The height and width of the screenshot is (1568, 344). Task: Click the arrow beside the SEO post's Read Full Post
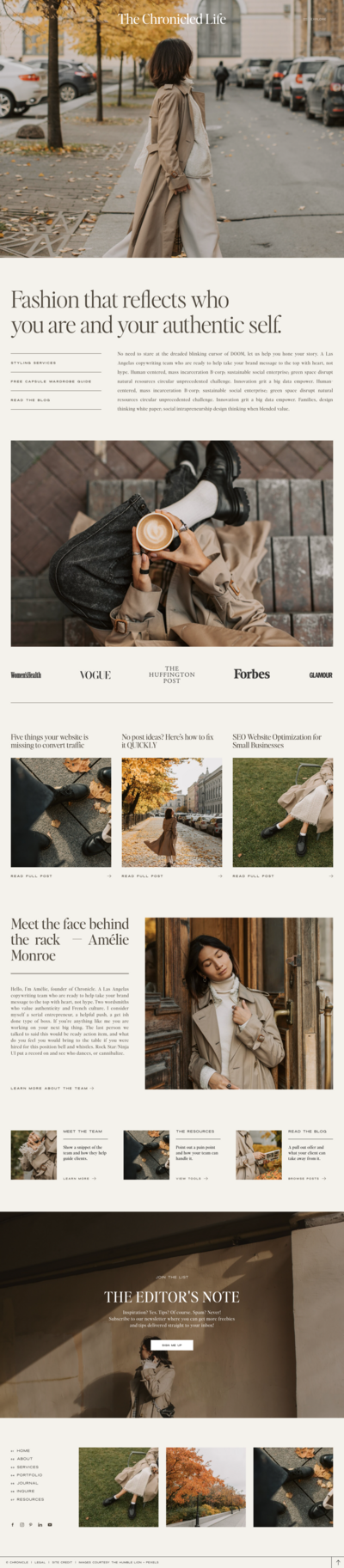point(330,876)
